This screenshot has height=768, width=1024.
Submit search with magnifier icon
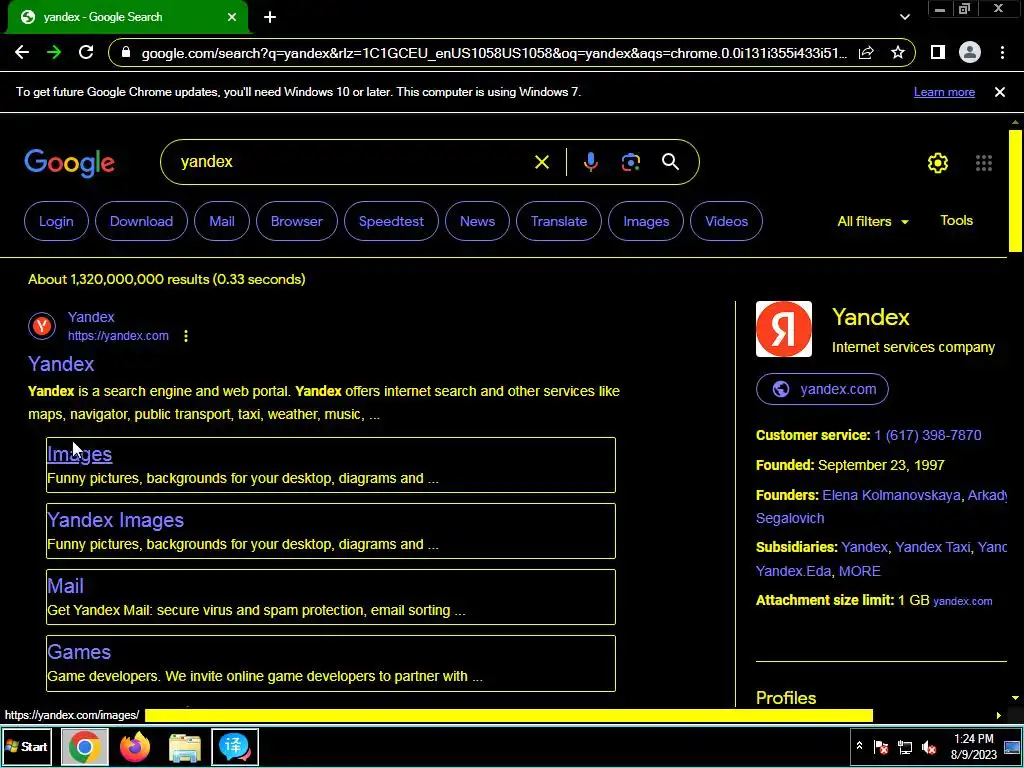point(670,162)
